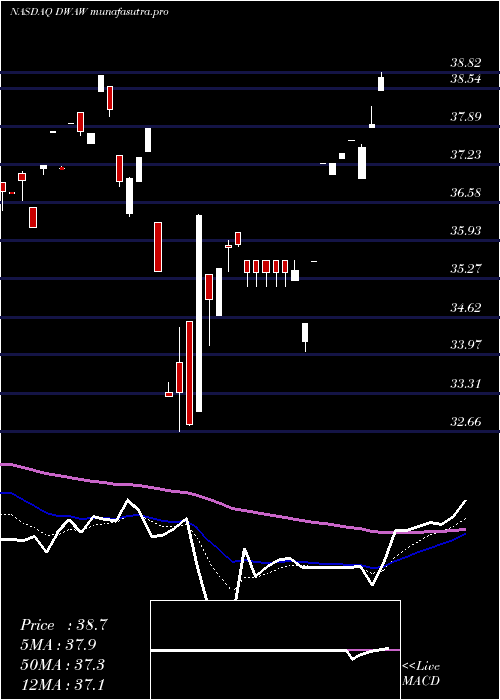
Task: Click the last white candle near 38.54
Action: pos(381,83)
